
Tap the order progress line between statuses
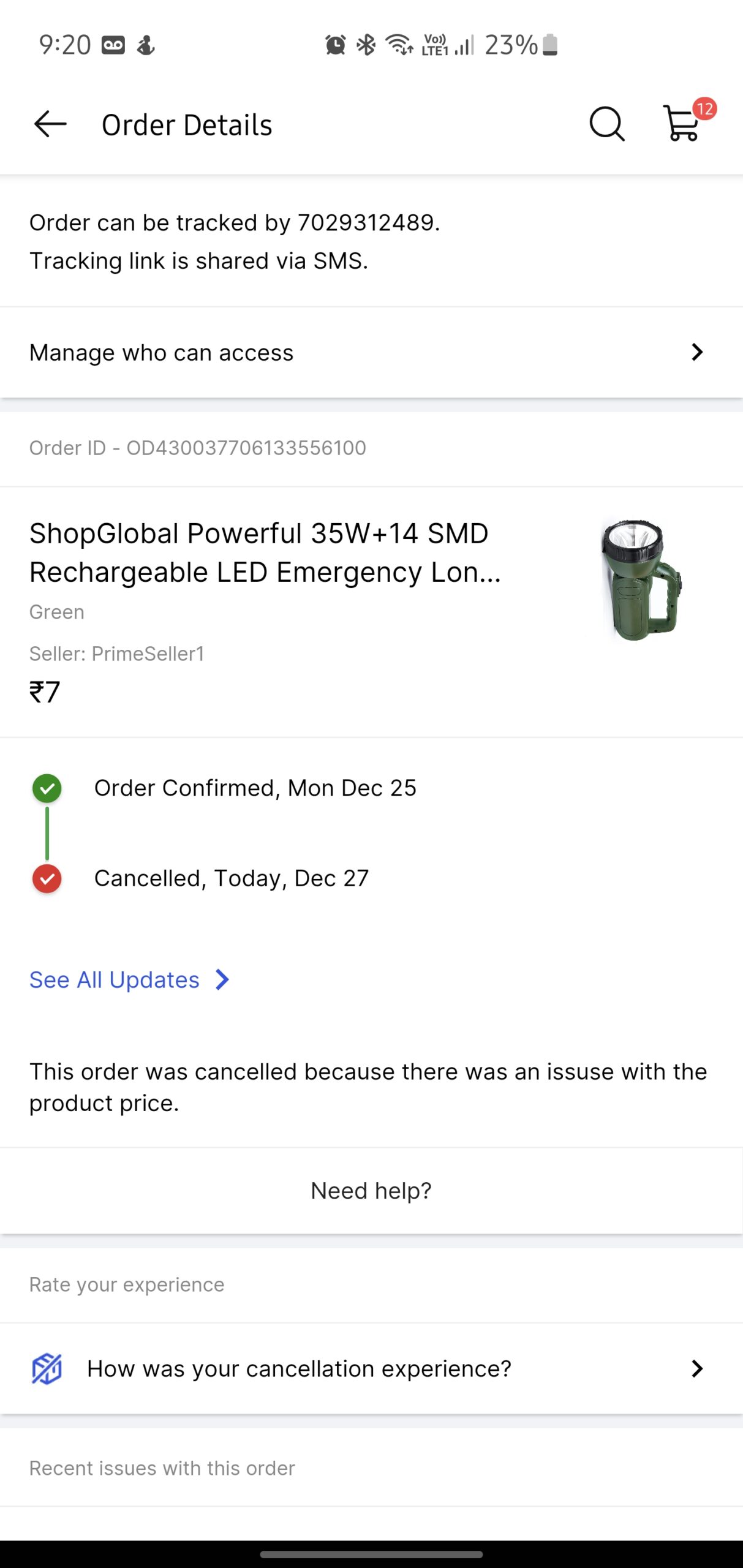coord(47,834)
